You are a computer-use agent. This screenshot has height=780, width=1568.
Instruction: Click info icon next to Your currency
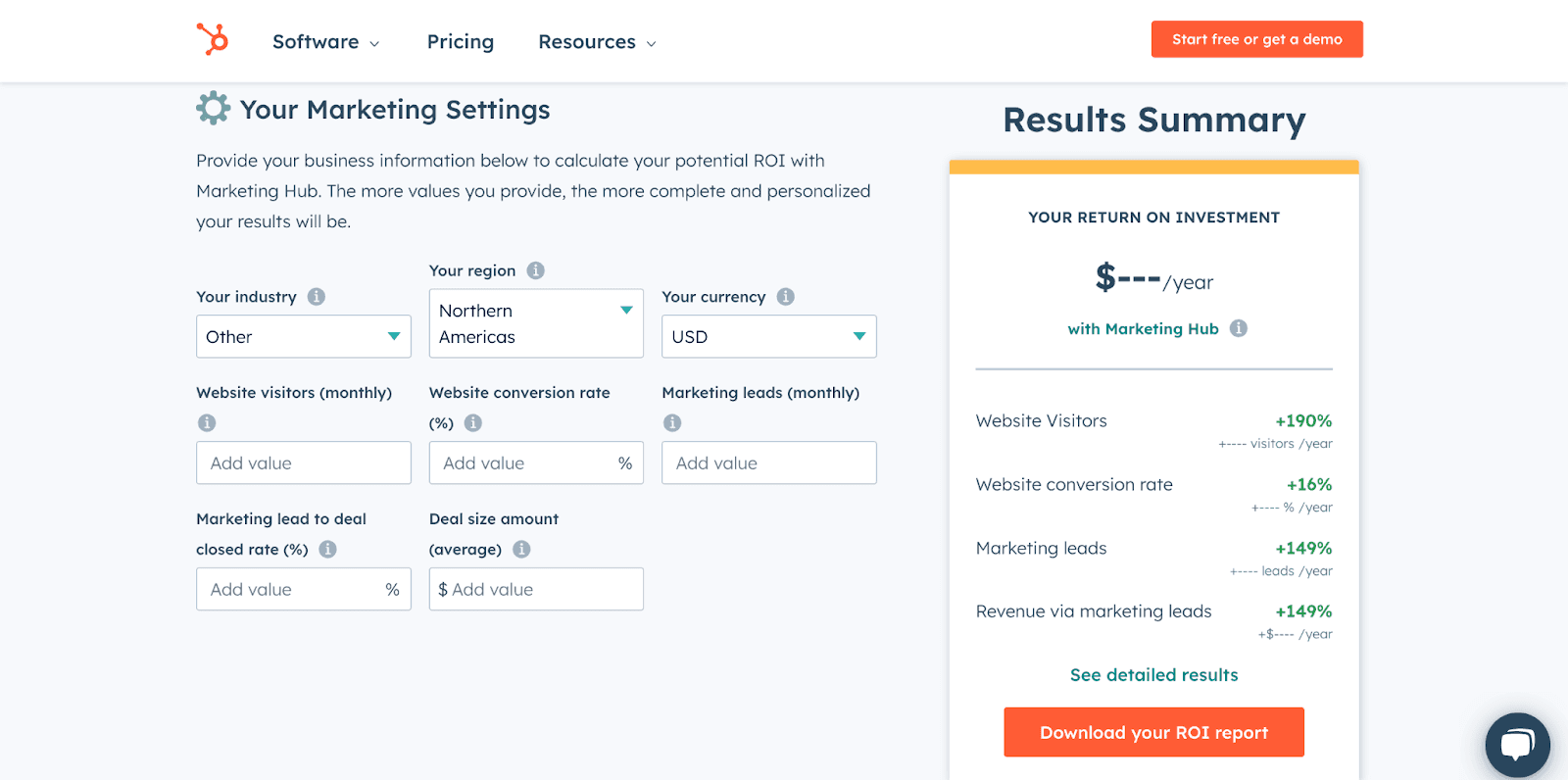click(x=786, y=297)
